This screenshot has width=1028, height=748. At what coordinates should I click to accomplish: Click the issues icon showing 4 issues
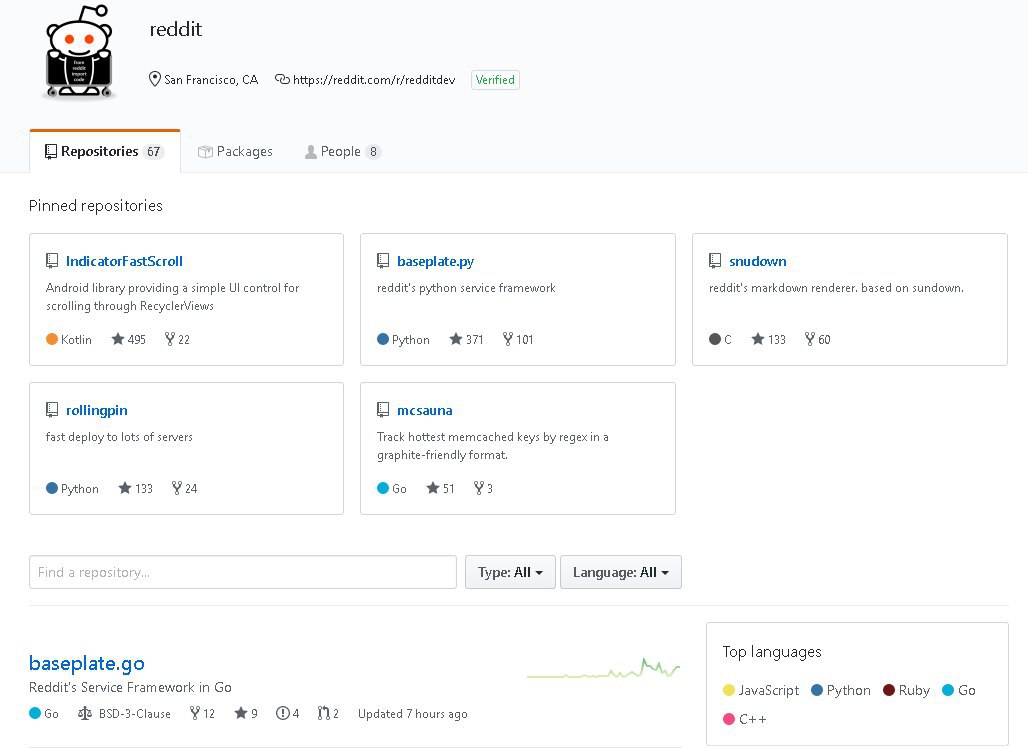pyautogui.click(x=283, y=713)
